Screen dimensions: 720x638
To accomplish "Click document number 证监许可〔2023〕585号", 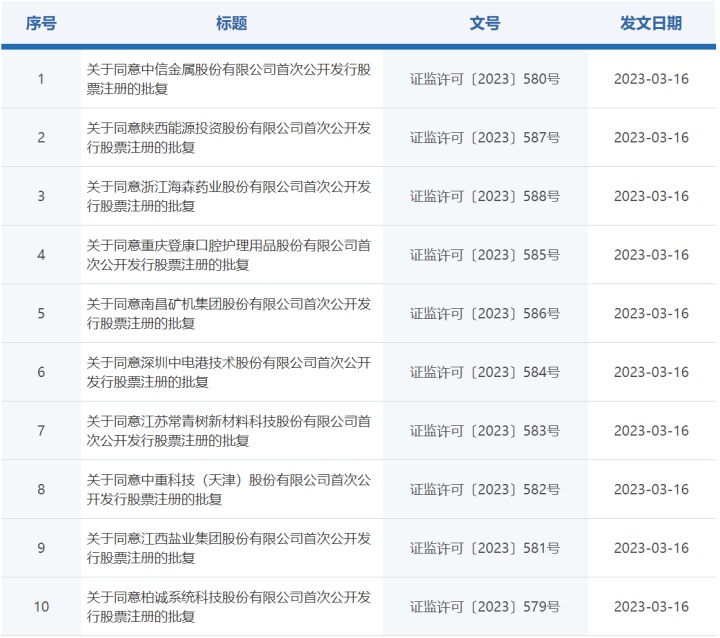I will click(484, 255).
